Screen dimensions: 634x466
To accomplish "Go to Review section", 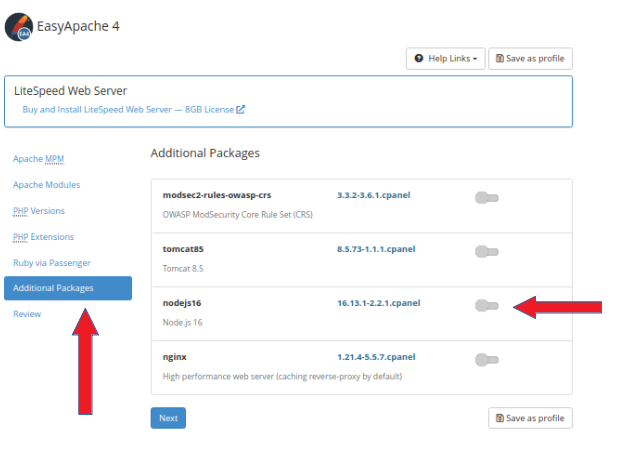I will [27, 314].
